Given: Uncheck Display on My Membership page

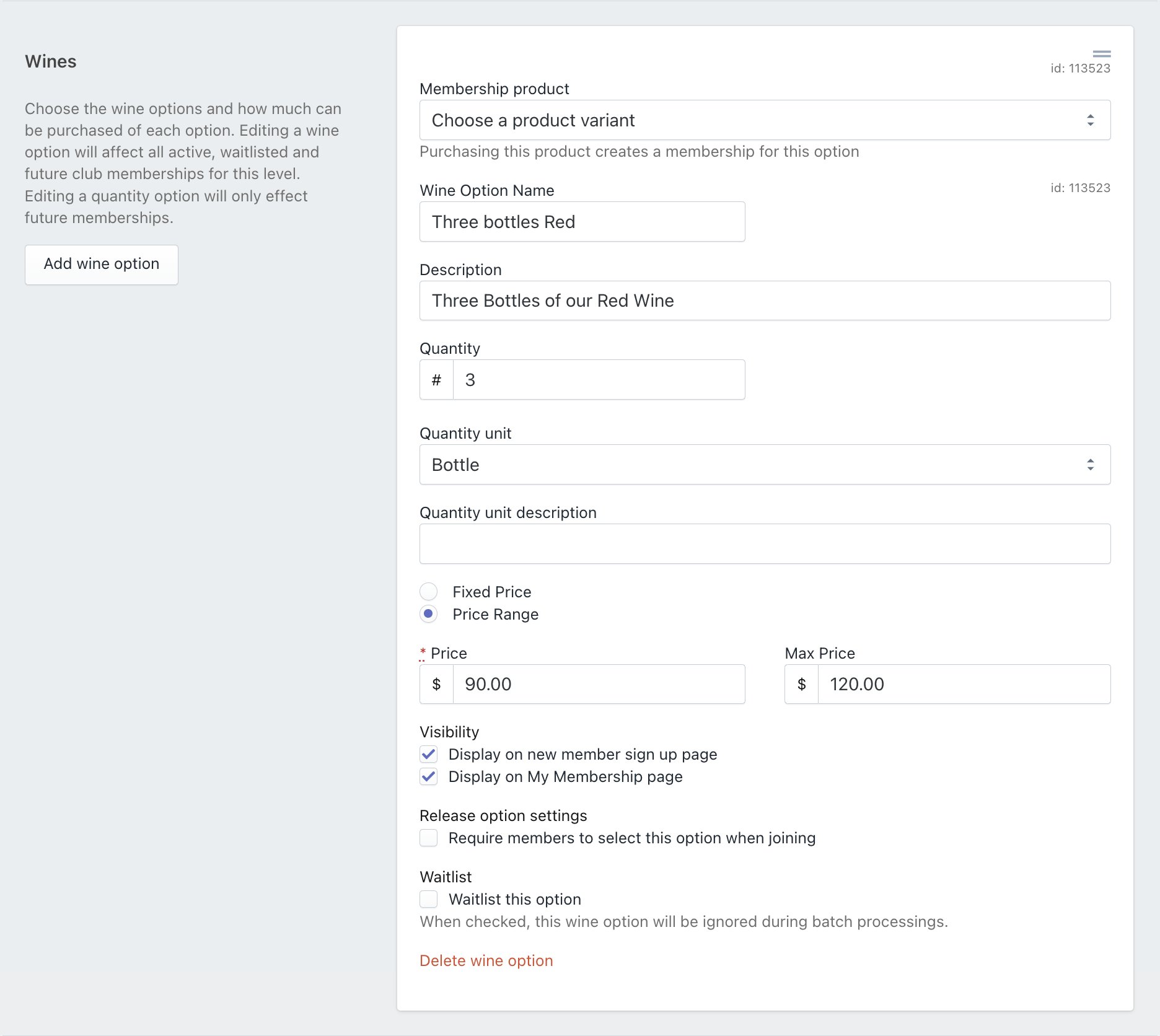Looking at the screenshot, I should (x=429, y=776).
